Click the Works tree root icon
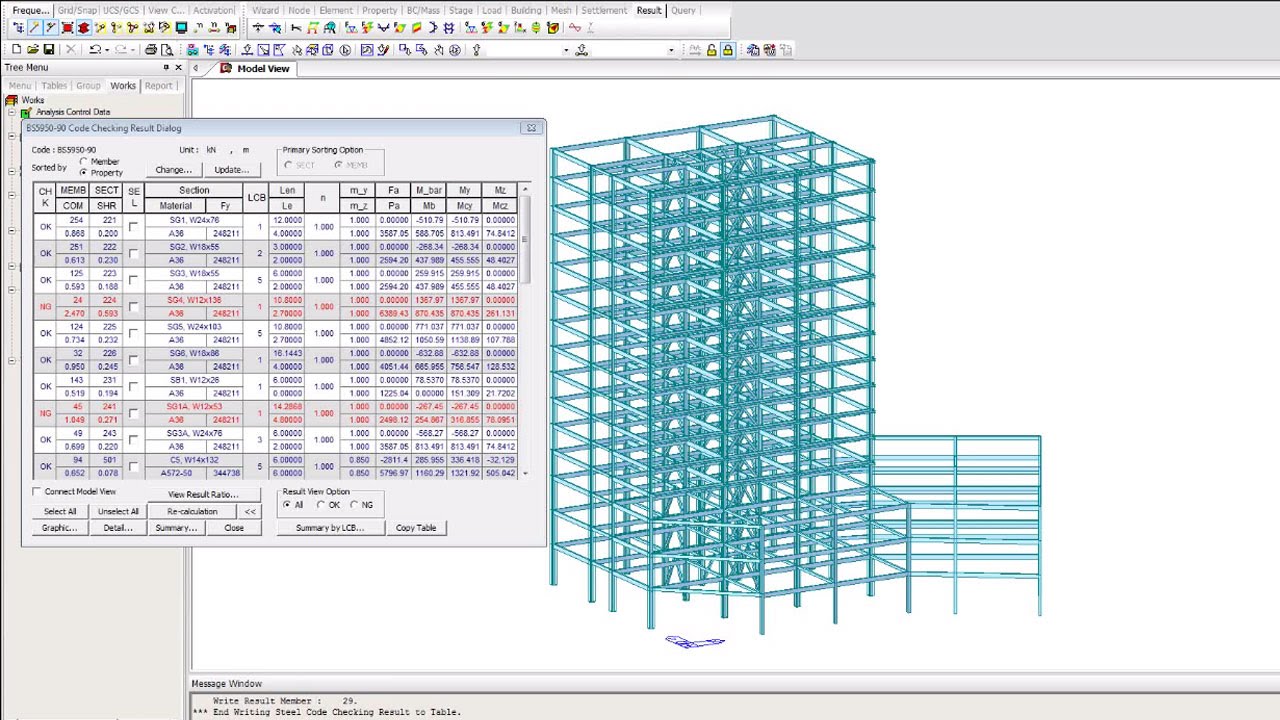 (12, 100)
